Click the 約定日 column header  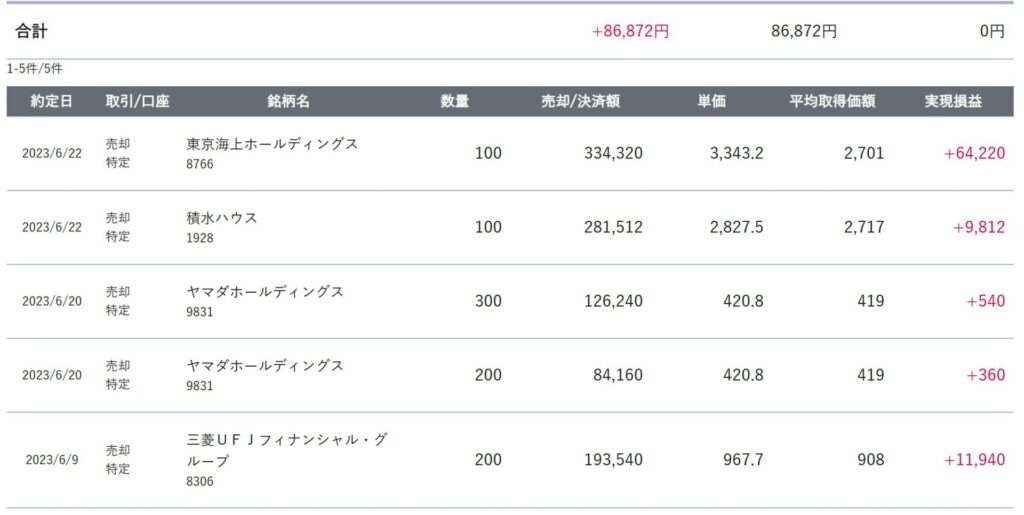pos(52,101)
